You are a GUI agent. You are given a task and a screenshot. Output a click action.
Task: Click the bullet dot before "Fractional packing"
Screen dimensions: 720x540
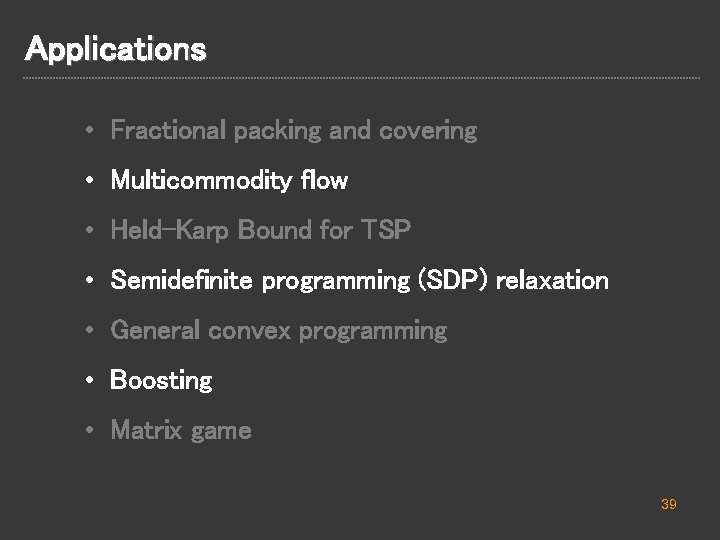pos(90,131)
